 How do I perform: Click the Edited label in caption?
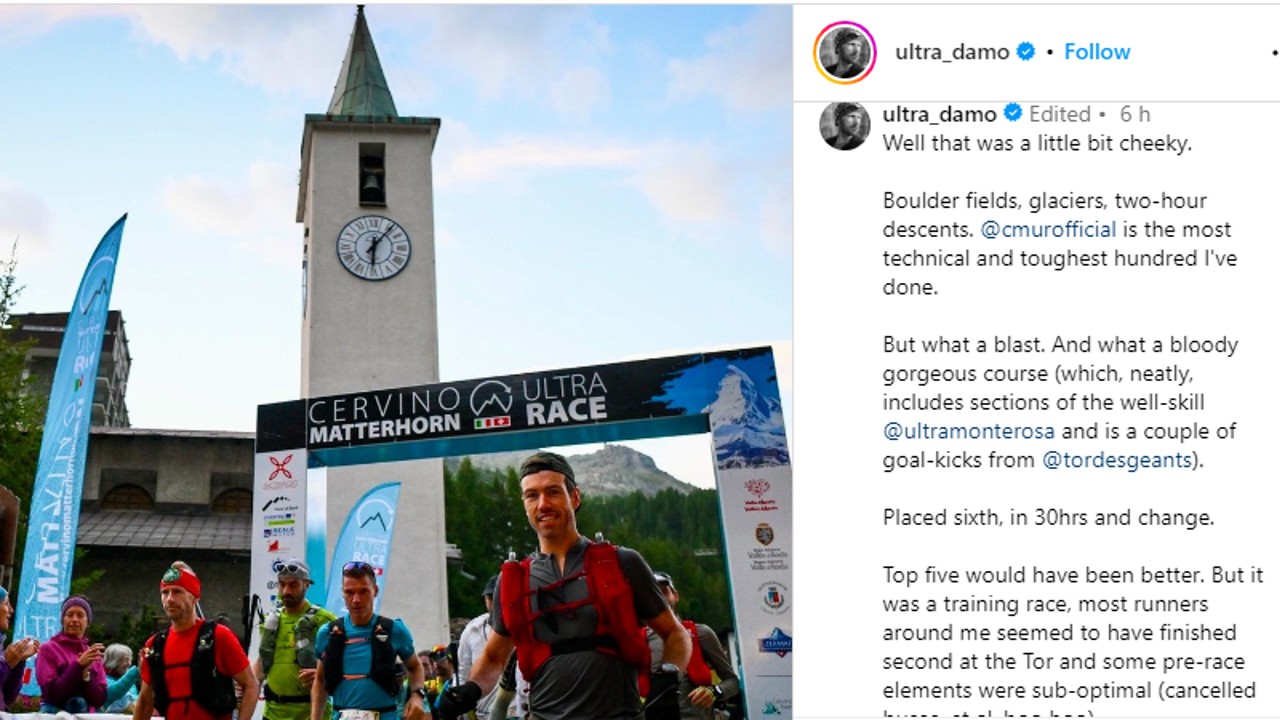click(1059, 114)
